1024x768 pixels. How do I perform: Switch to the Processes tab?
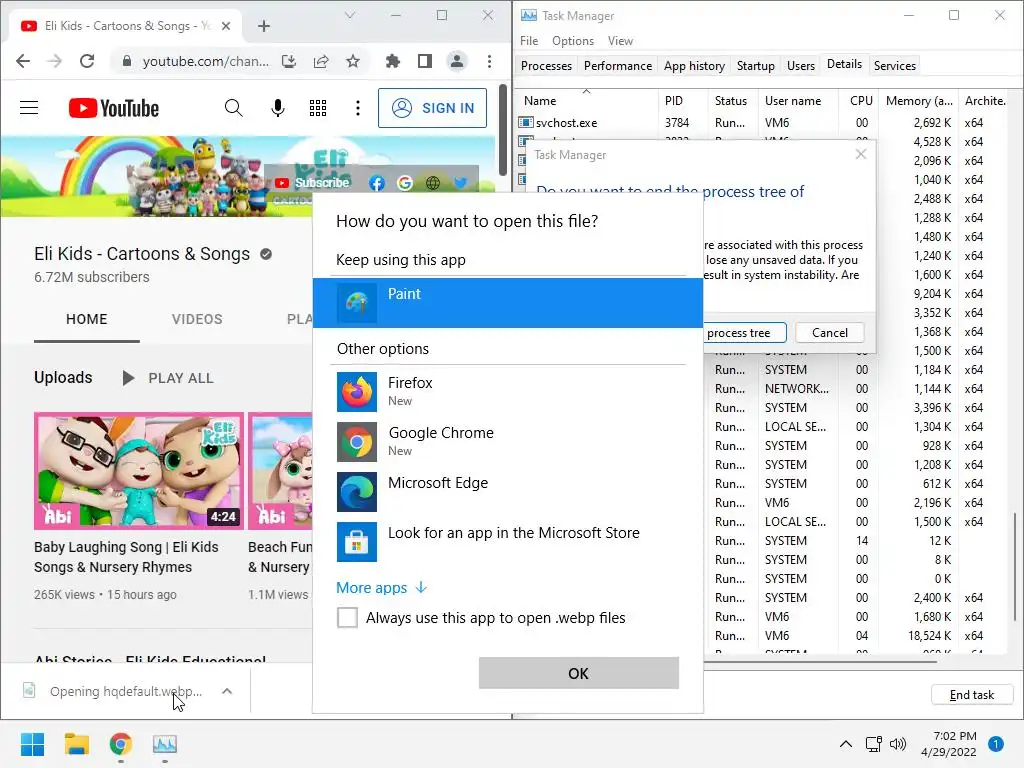(547, 66)
